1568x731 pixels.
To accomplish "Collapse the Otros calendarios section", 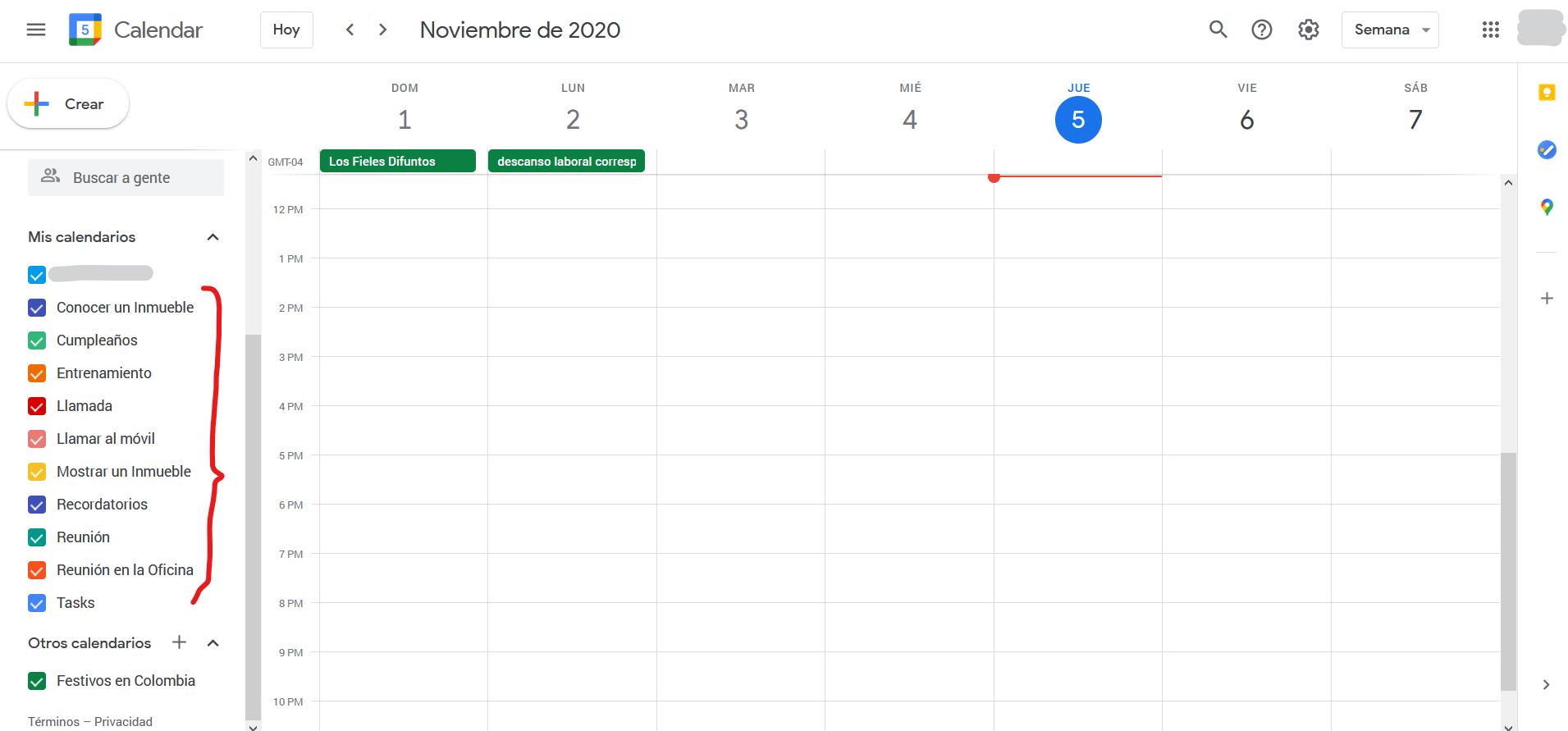I will [x=213, y=643].
